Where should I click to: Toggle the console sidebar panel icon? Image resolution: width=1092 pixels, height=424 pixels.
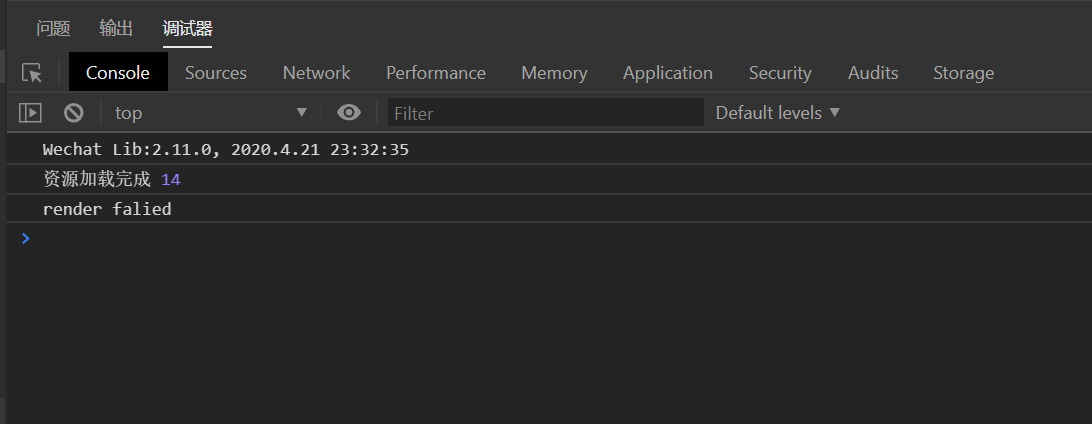pyautogui.click(x=31, y=113)
